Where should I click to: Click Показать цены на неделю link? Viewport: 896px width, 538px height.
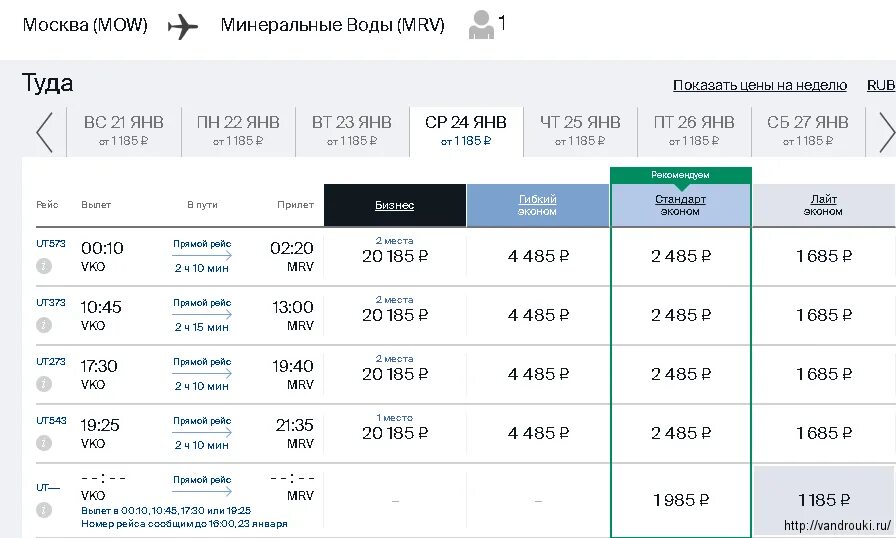click(x=760, y=86)
